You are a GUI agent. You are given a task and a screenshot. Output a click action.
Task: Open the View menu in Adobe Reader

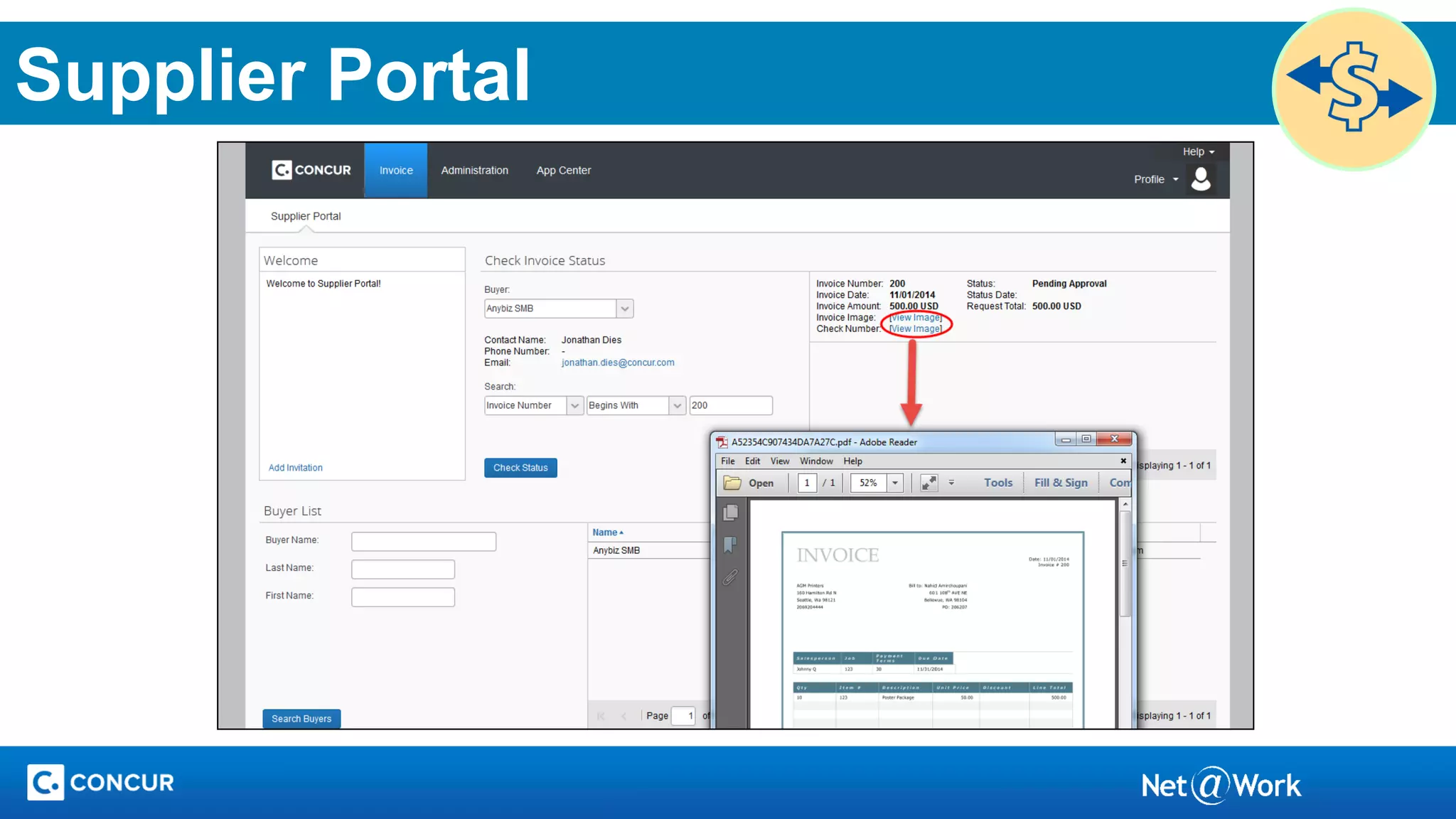pos(780,461)
